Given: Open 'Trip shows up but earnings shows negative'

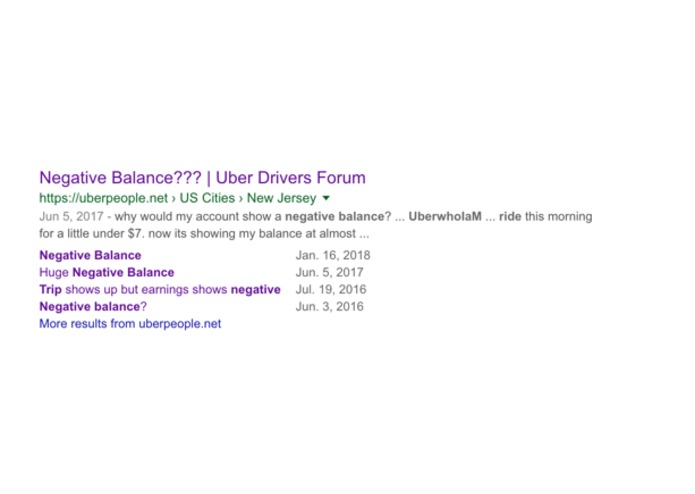Looking at the screenshot, I should point(160,289).
